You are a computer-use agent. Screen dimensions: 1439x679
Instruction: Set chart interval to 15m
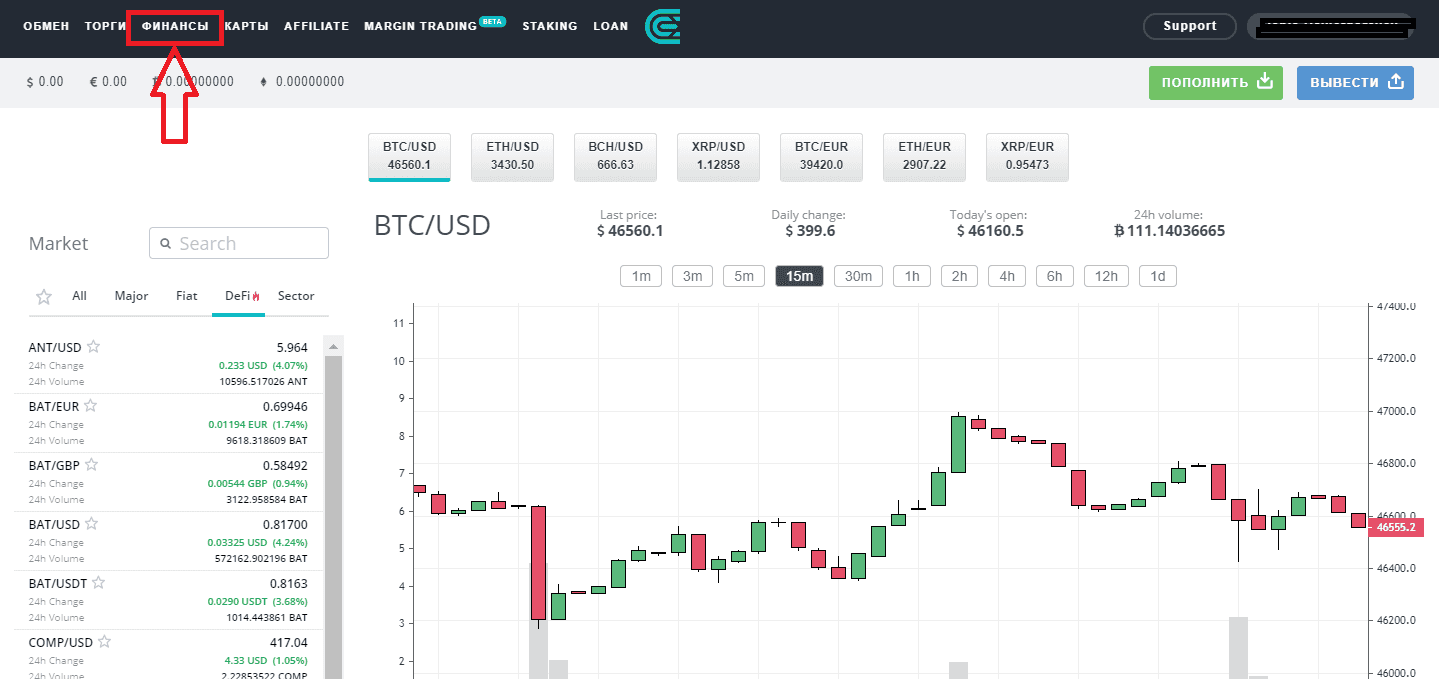tap(799, 276)
